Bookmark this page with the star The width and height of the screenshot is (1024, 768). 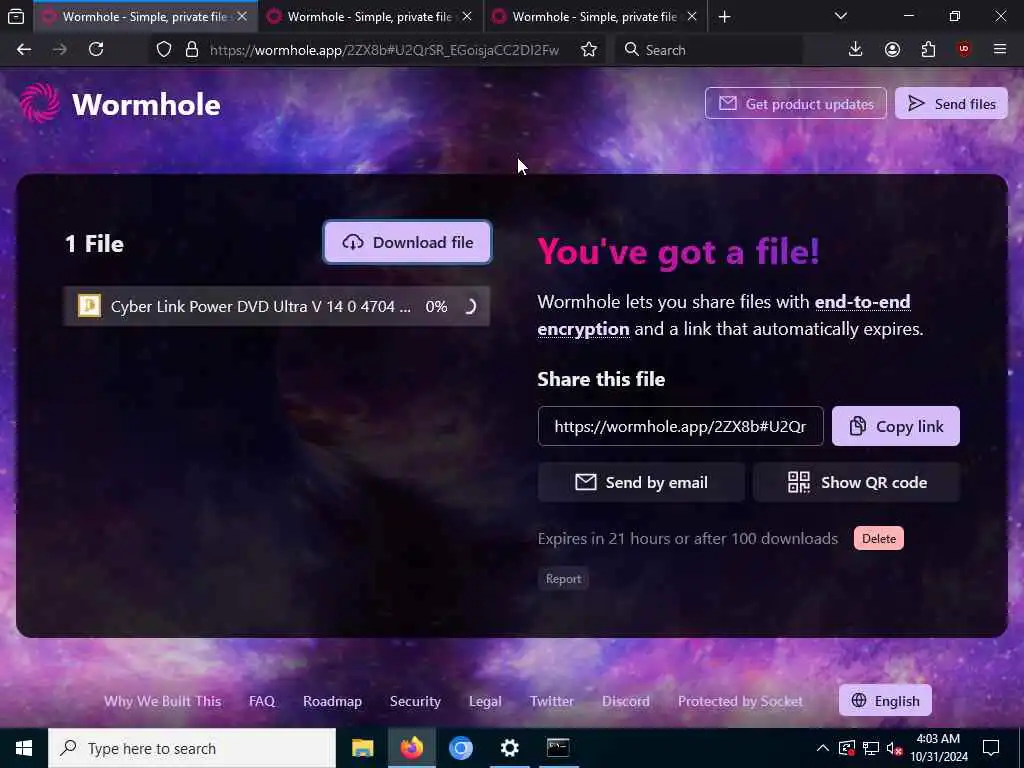pyautogui.click(x=588, y=50)
